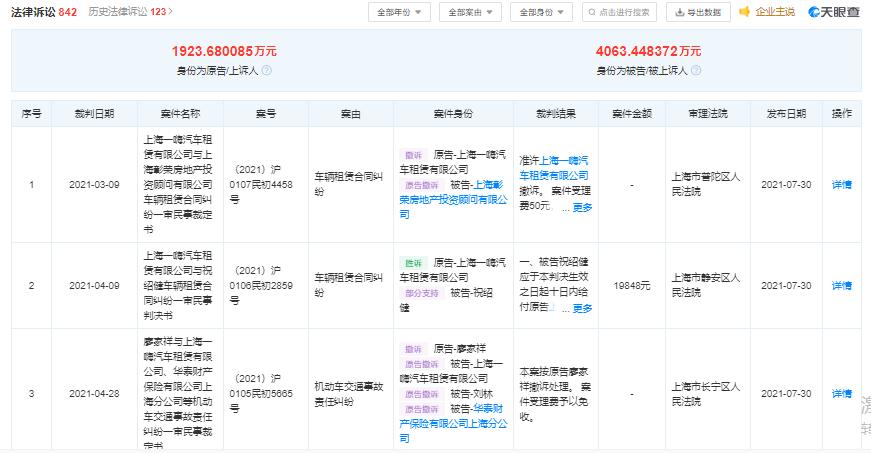
Task: Expand 更多 in first row's 裁判结果
Action: pyautogui.click(x=582, y=208)
